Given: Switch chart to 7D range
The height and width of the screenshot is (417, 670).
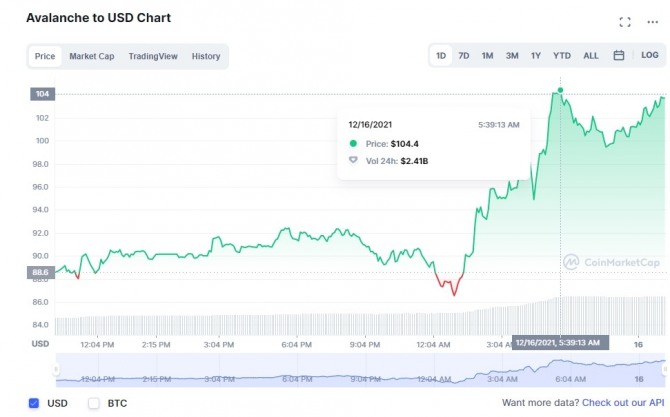Looking at the screenshot, I should point(464,56).
